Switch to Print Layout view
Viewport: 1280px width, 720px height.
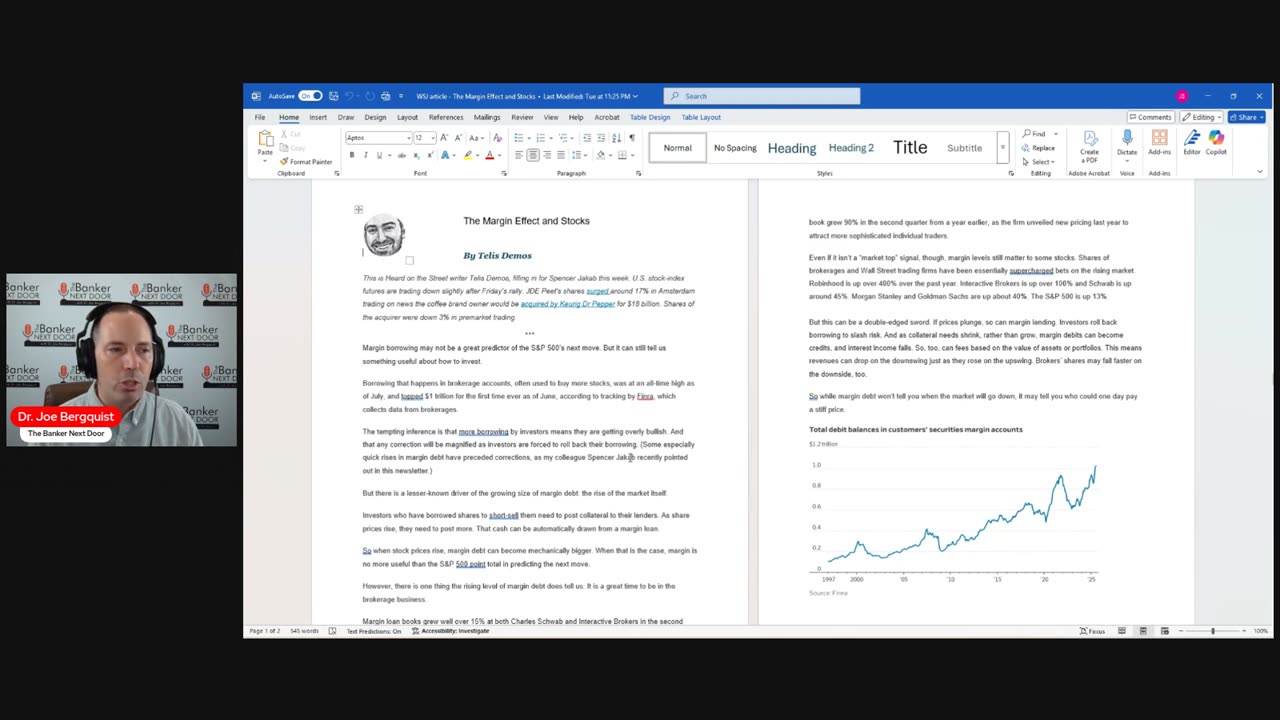(1143, 631)
